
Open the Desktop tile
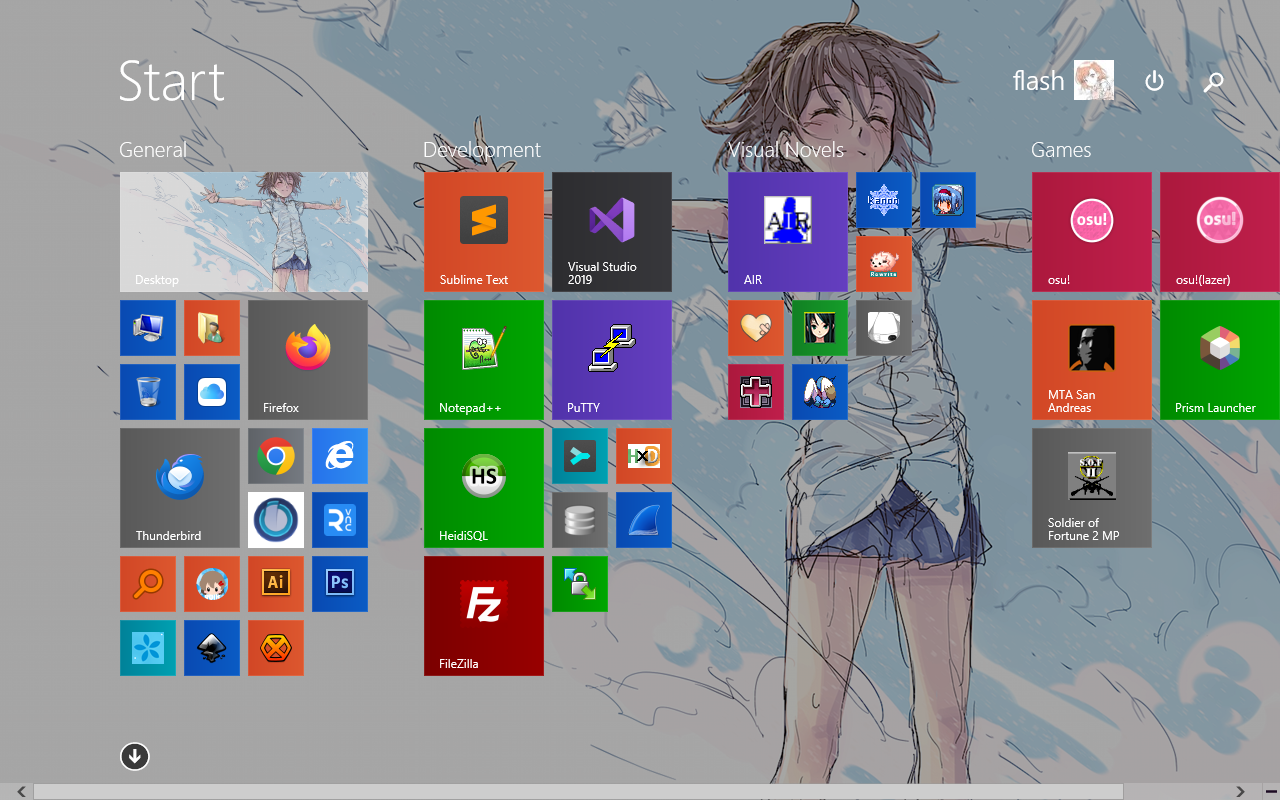click(x=244, y=232)
